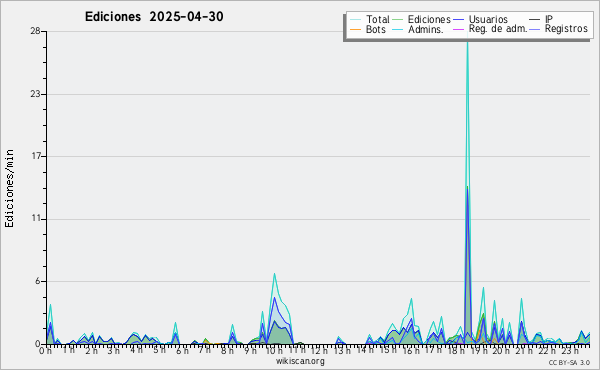
Task: Click the '13 h' x-axis label
Action: [x=342, y=350]
